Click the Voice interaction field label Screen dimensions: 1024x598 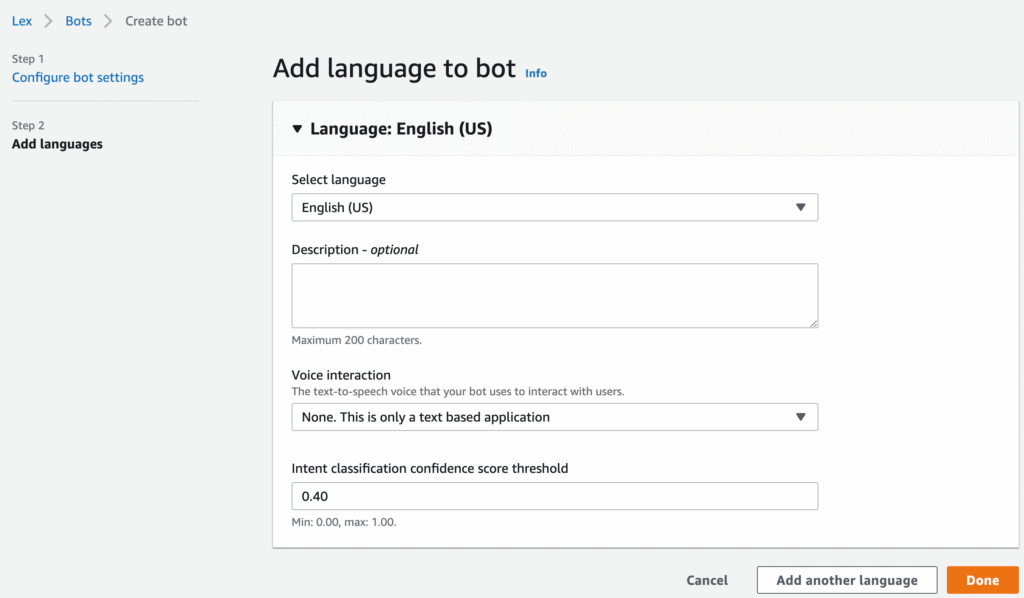[x=341, y=375]
